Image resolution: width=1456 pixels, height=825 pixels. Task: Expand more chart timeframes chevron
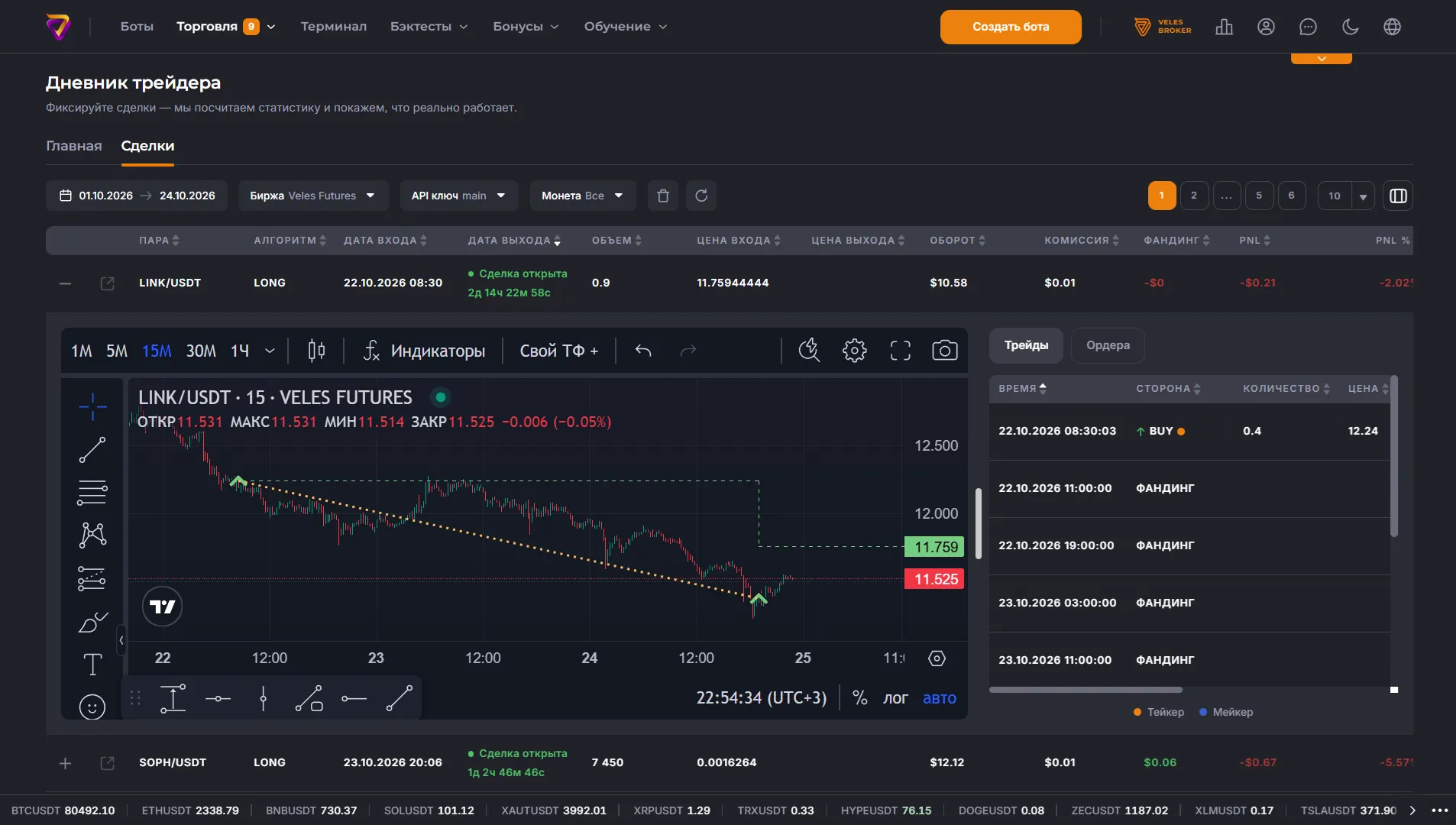[x=270, y=351]
